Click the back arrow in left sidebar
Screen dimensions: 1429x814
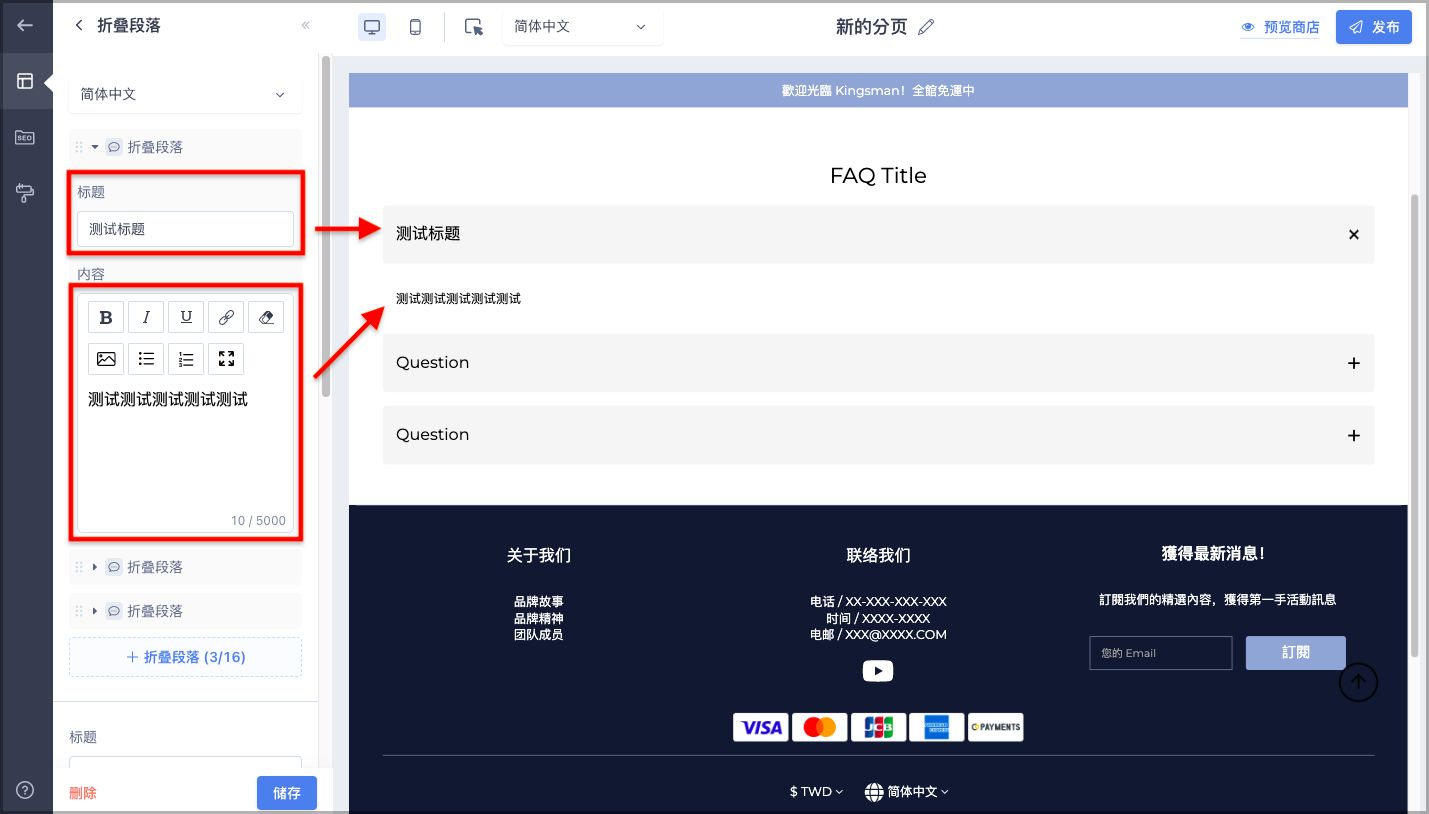[25, 26]
